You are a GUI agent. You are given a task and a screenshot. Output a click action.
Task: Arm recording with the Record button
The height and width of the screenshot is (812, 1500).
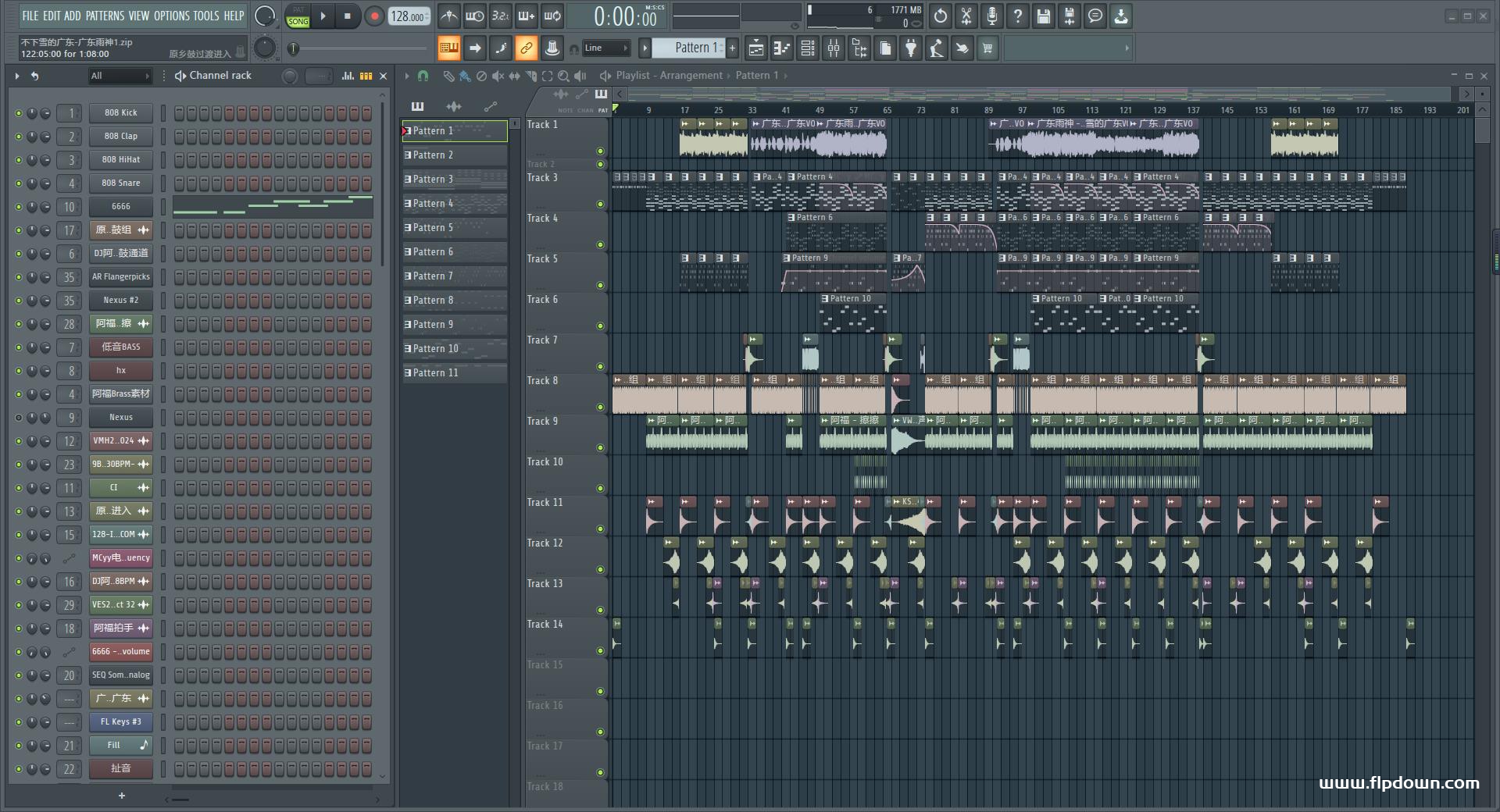click(374, 16)
